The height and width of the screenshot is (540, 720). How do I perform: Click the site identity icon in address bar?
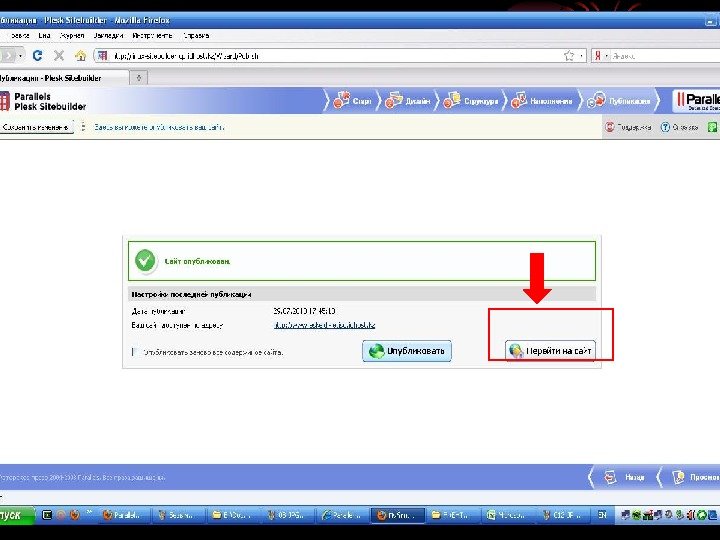pos(103,56)
